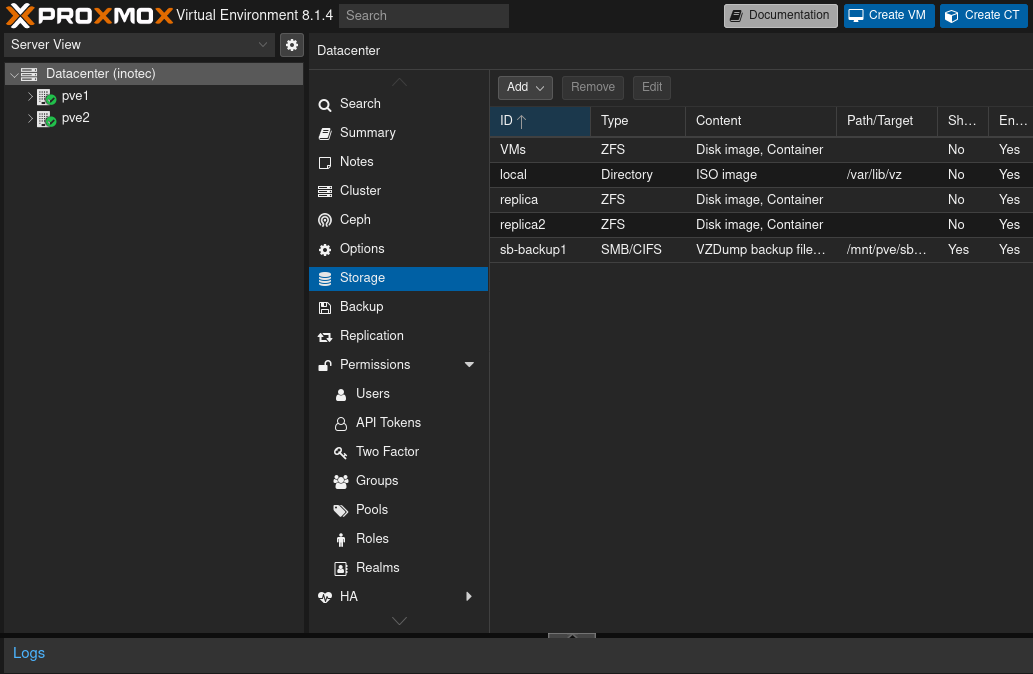Click the Edit button
The image size is (1033, 674).
652,87
